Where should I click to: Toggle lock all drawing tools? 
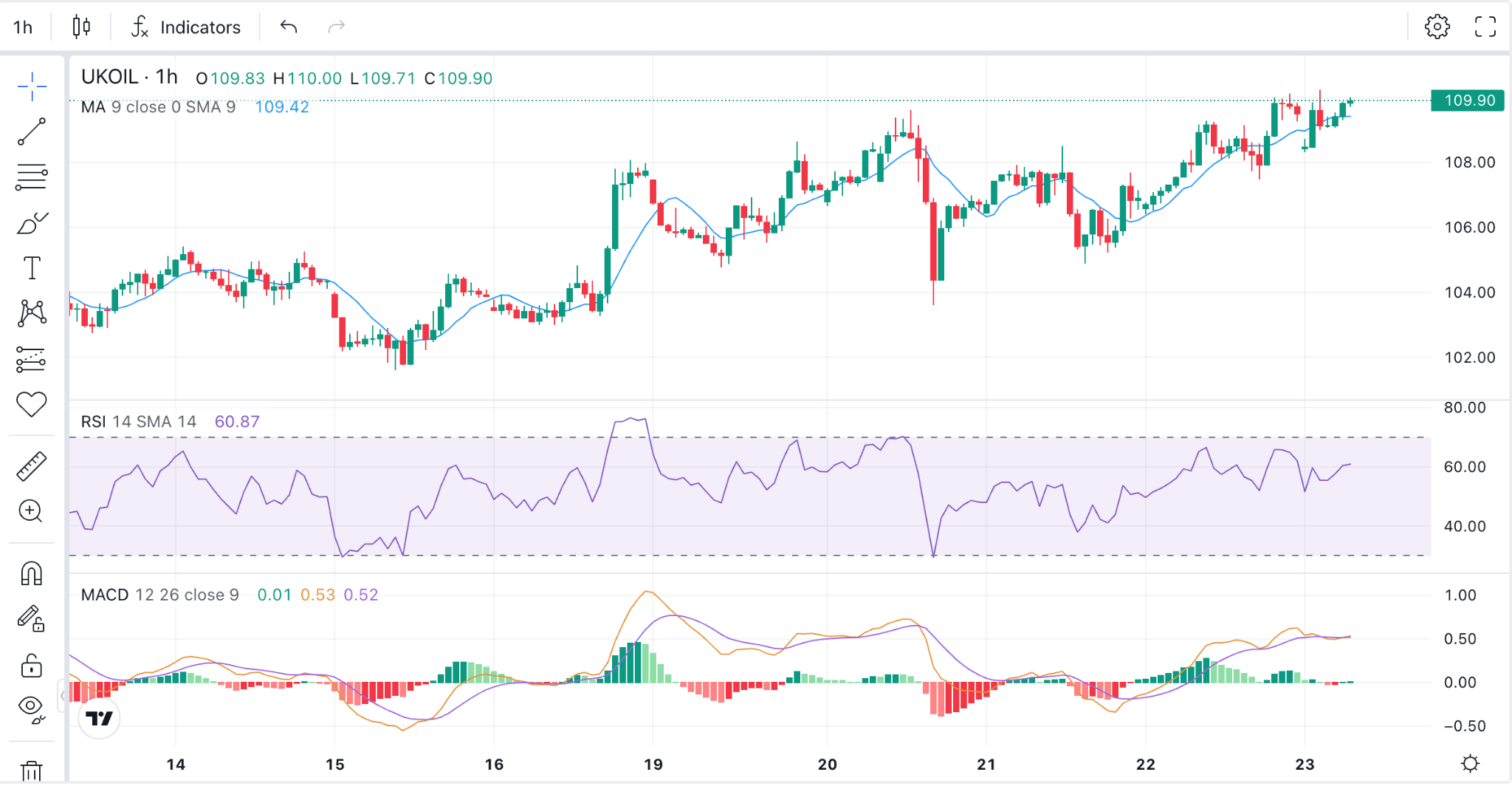tap(31, 666)
